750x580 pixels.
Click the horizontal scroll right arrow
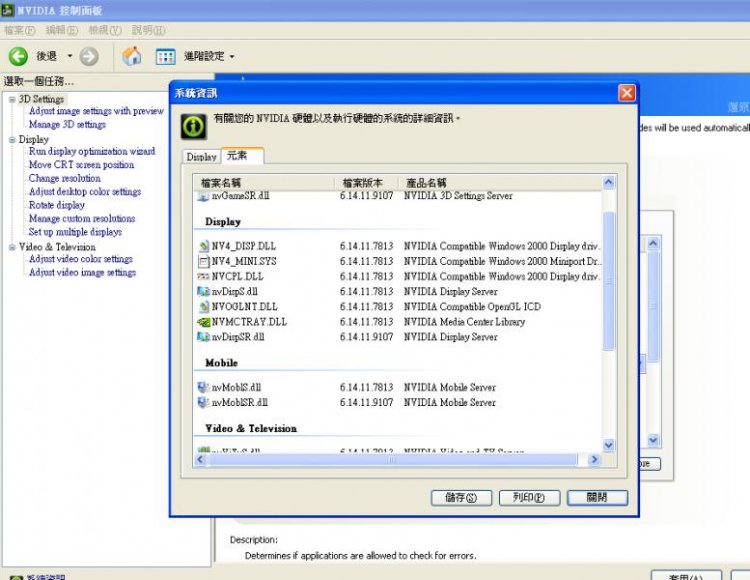tap(595, 460)
